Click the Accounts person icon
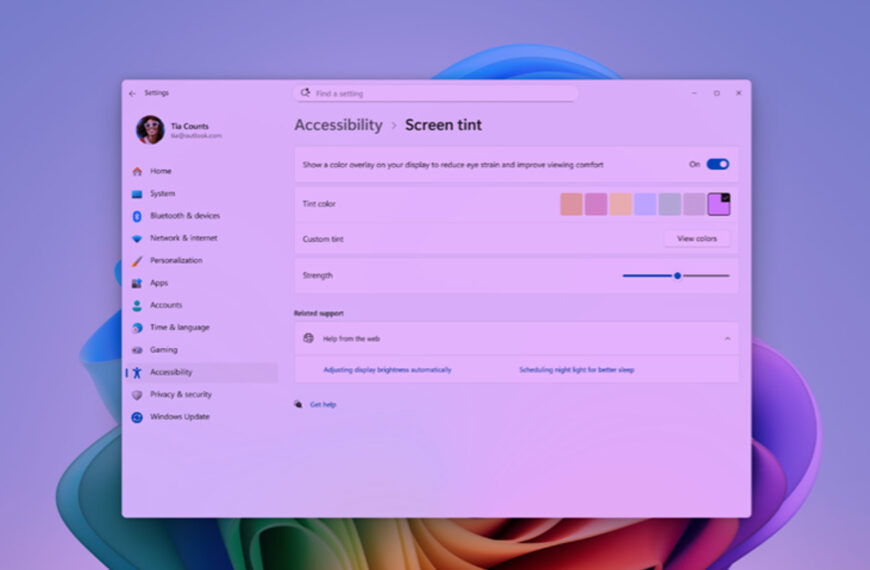Screen dimensions: 870x570 (x=137, y=305)
